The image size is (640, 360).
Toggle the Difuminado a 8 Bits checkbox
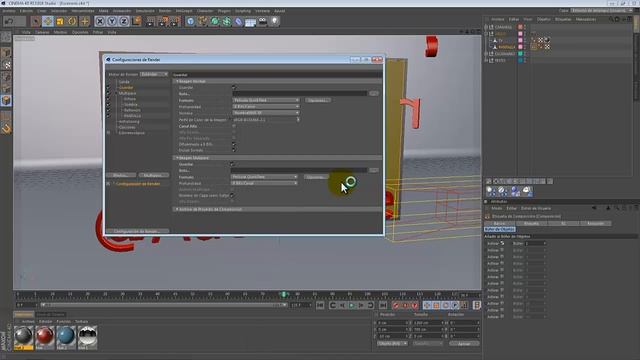click(234, 144)
